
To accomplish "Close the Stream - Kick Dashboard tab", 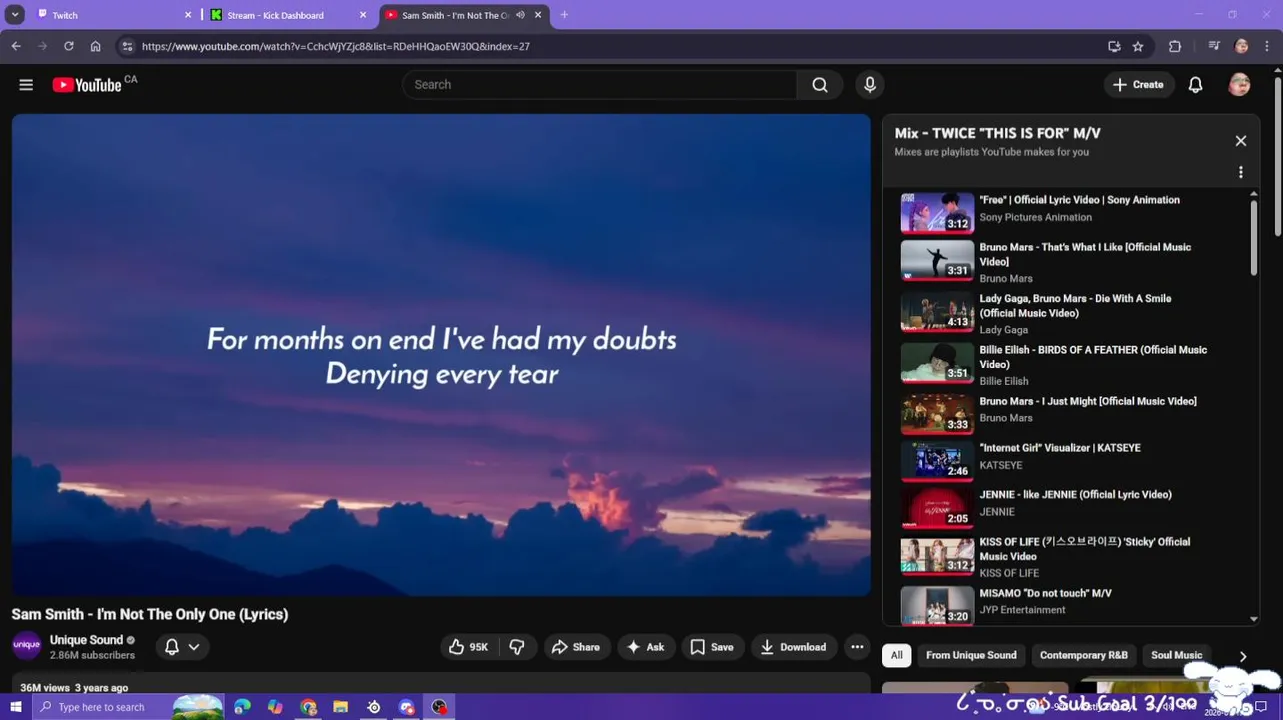I will coord(363,15).
